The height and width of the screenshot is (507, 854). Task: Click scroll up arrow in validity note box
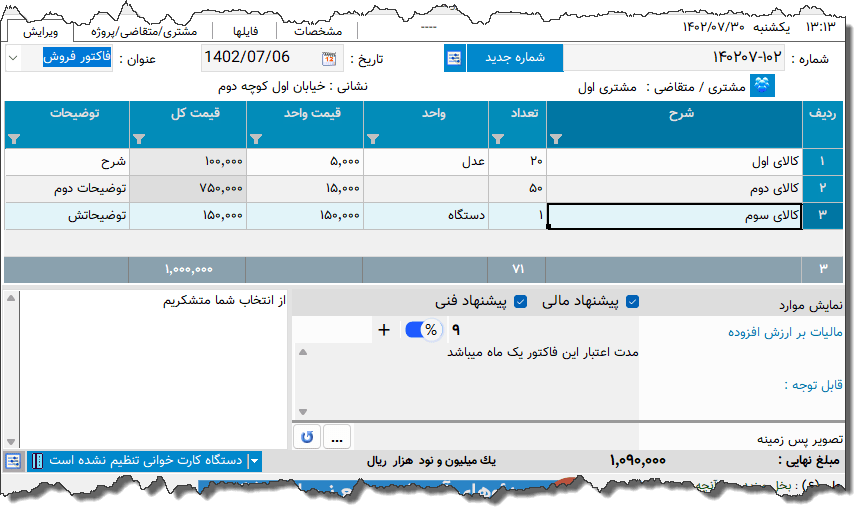point(303,352)
